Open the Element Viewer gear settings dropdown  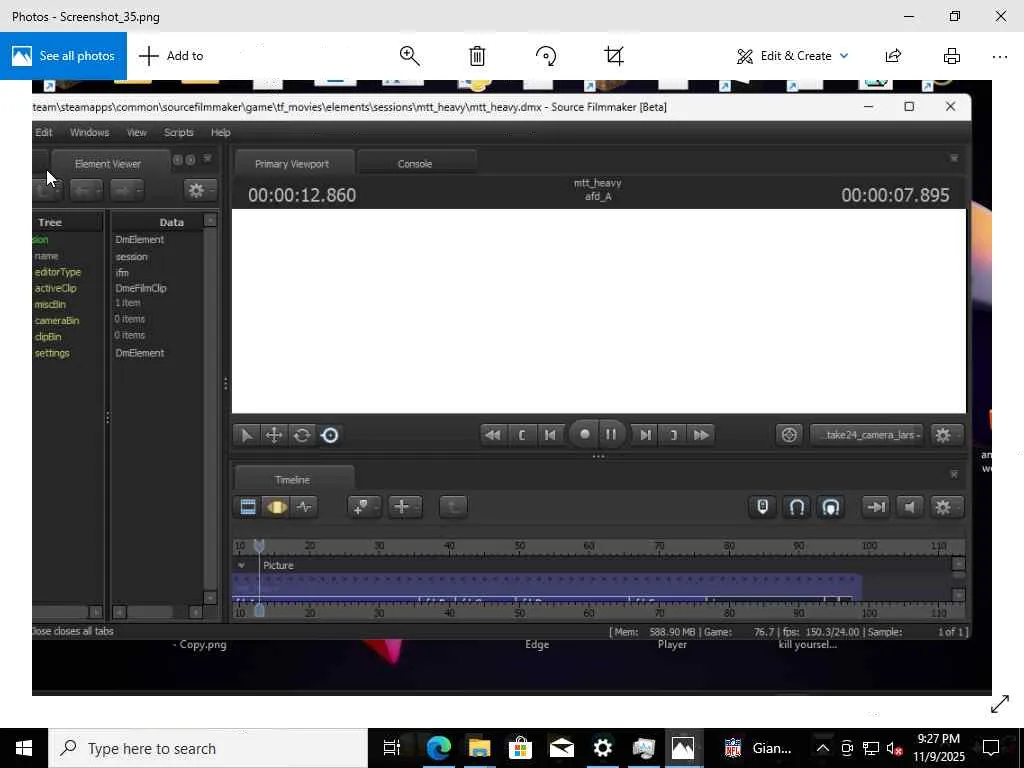click(x=199, y=190)
